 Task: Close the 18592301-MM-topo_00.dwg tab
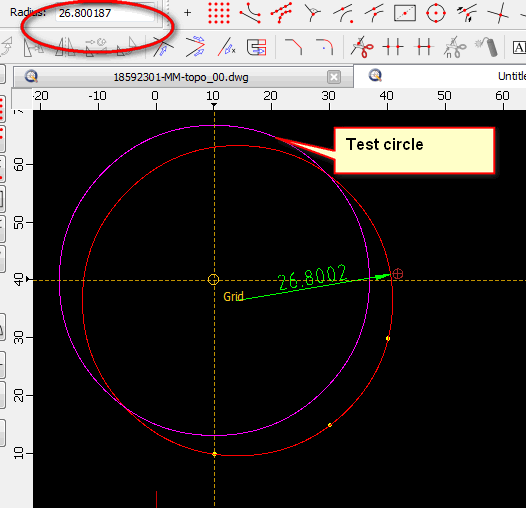pos(334,77)
